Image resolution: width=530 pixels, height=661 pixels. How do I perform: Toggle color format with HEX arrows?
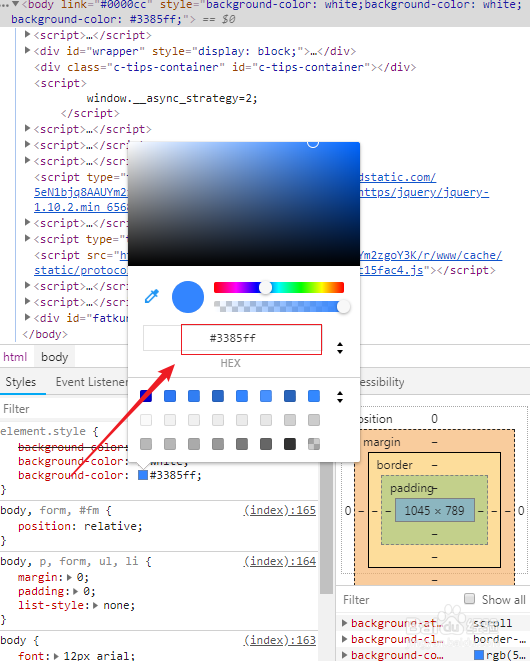(x=340, y=348)
